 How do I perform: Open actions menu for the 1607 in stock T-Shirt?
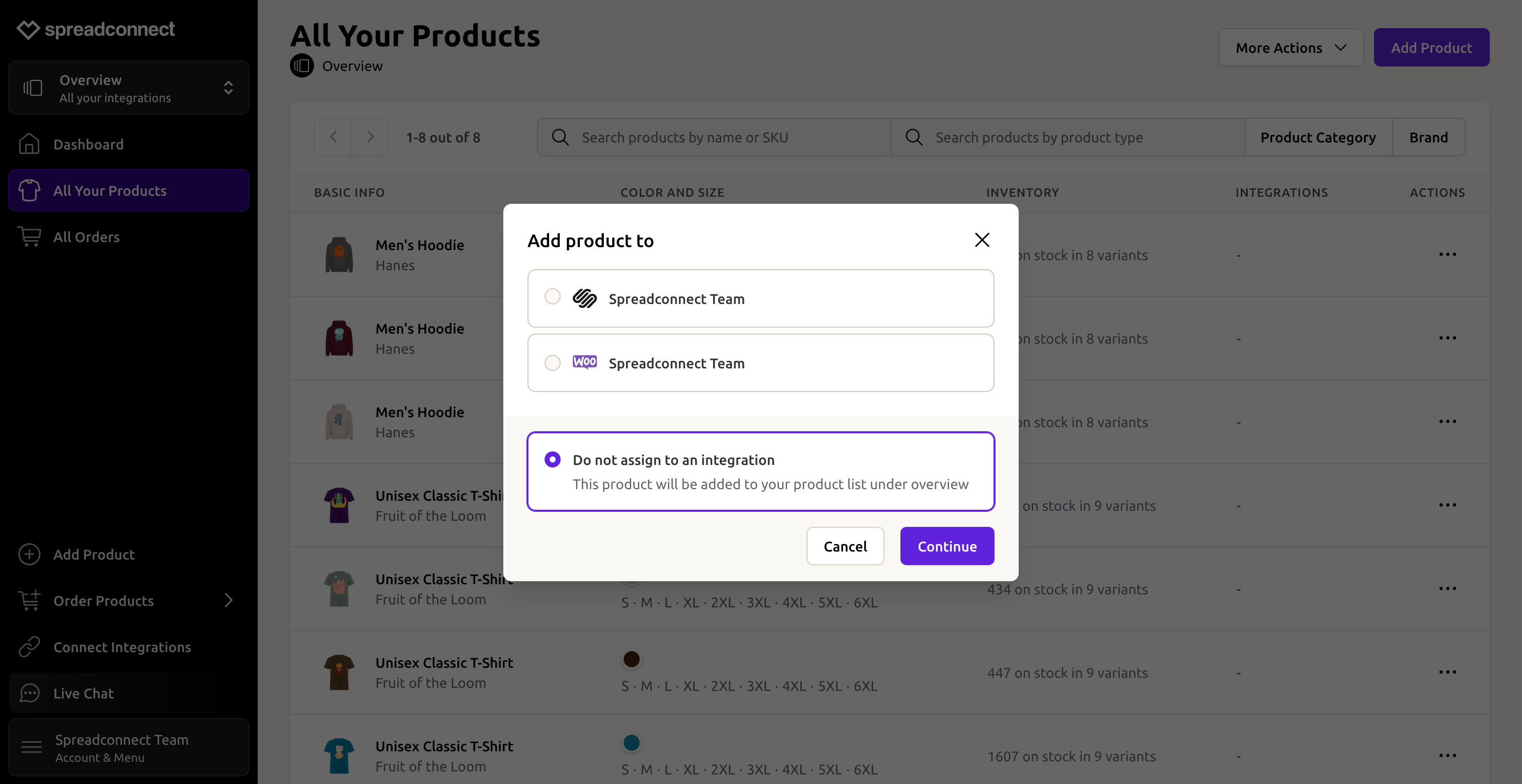coord(1448,756)
